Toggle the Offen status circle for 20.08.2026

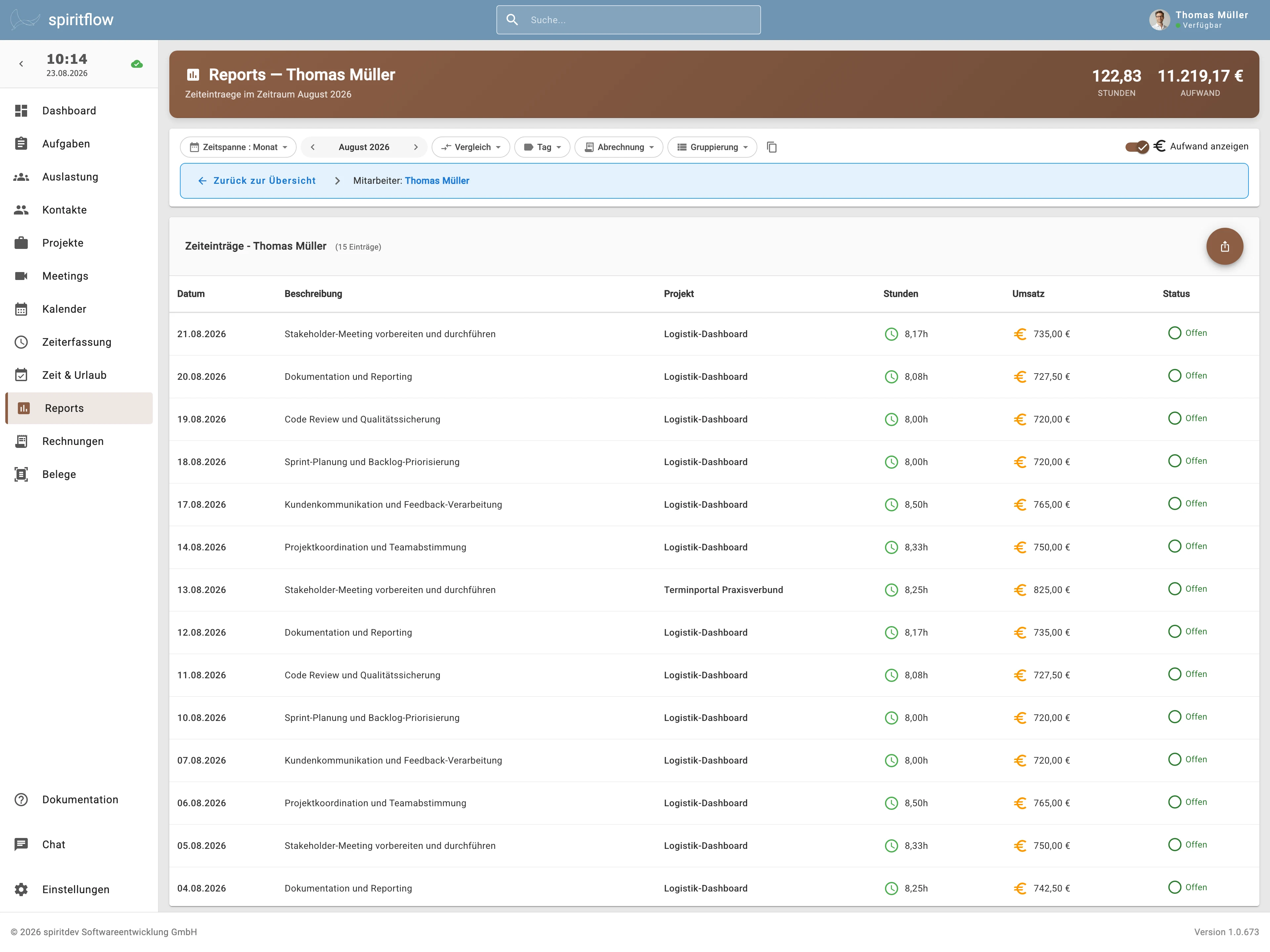pos(1175,375)
